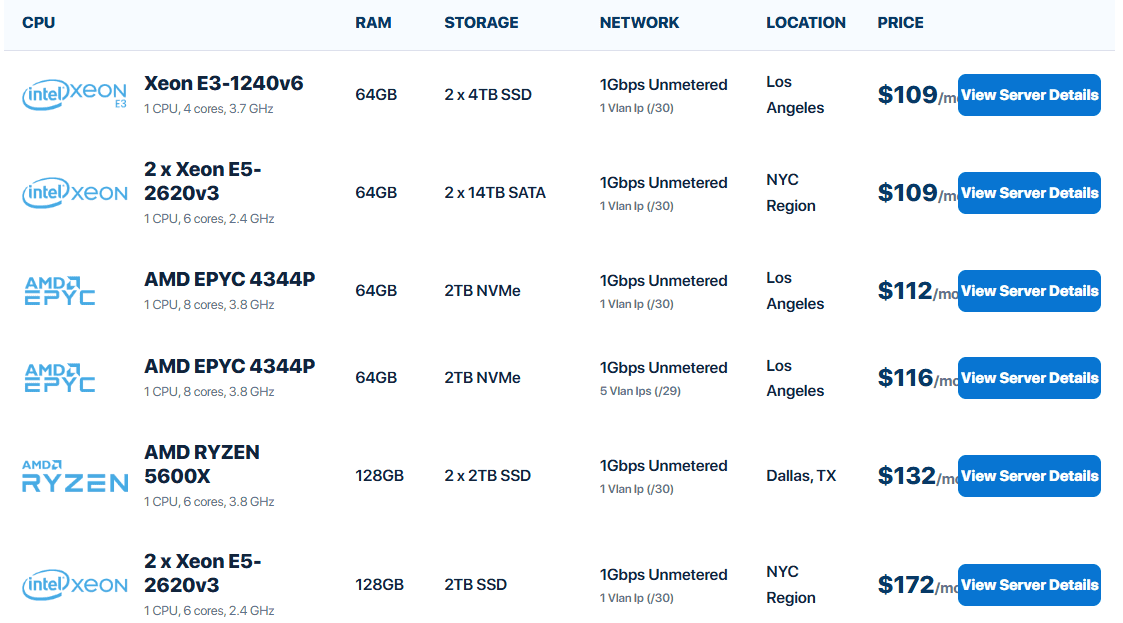Click the Intel Xeon E3 logo in the first row
The image size is (1123, 623).
click(74, 95)
